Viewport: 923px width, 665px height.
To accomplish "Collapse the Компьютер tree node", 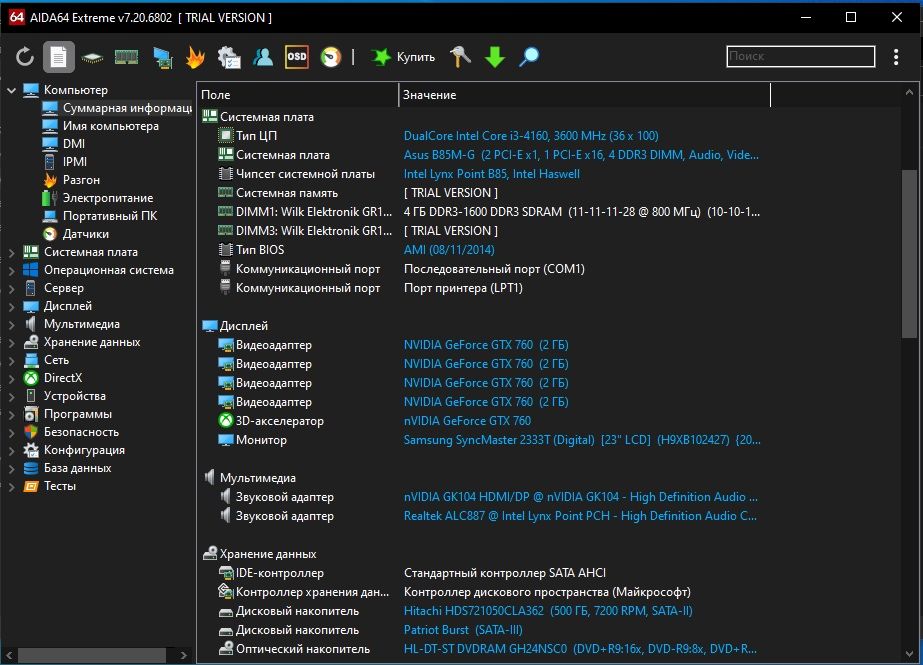I will coord(11,90).
